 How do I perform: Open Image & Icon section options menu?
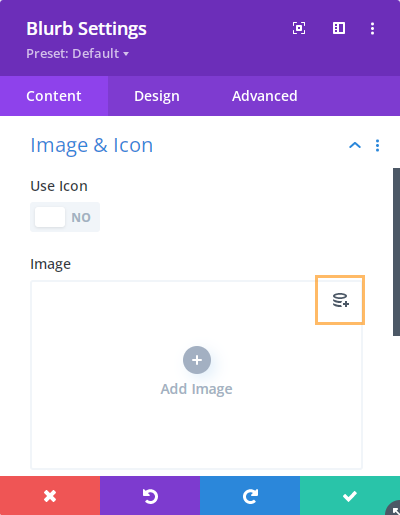(377, 146)
